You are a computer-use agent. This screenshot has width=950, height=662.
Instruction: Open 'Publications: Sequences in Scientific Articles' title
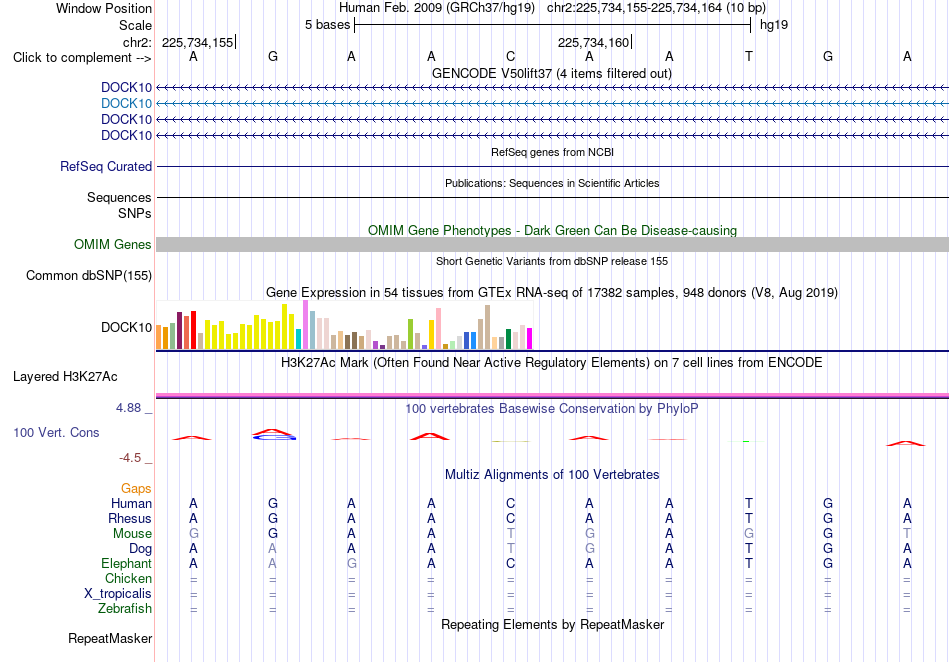pos(552,183)
